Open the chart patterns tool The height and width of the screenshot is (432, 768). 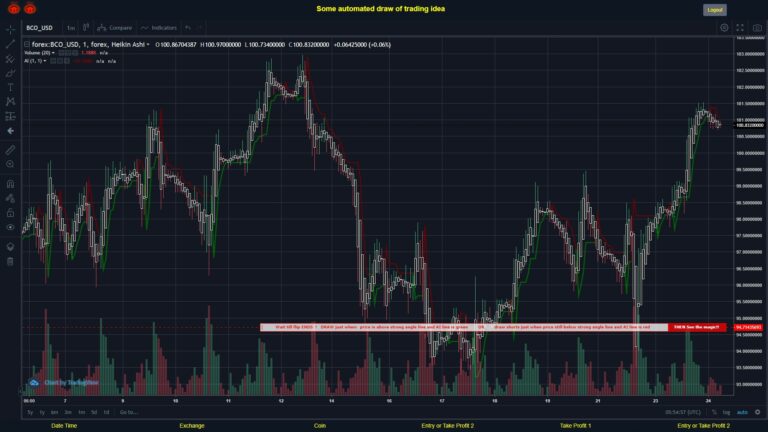click(x=10, y=102)
